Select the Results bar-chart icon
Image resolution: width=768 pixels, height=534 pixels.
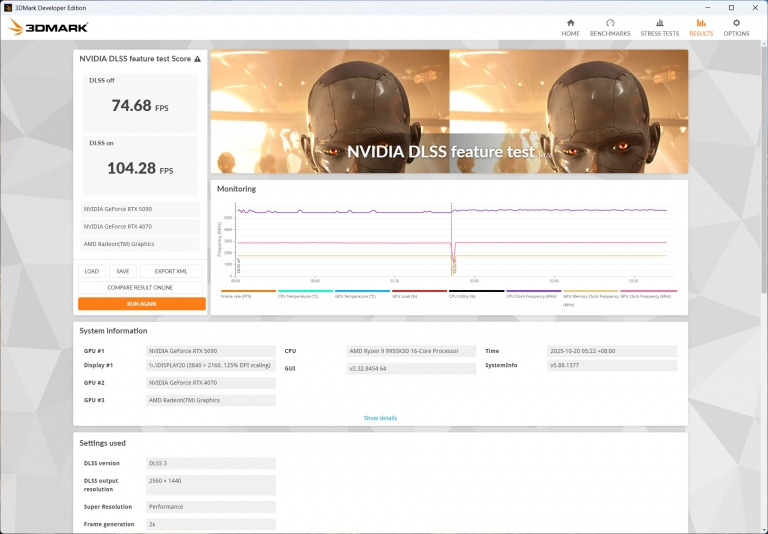tap(701, 23)
